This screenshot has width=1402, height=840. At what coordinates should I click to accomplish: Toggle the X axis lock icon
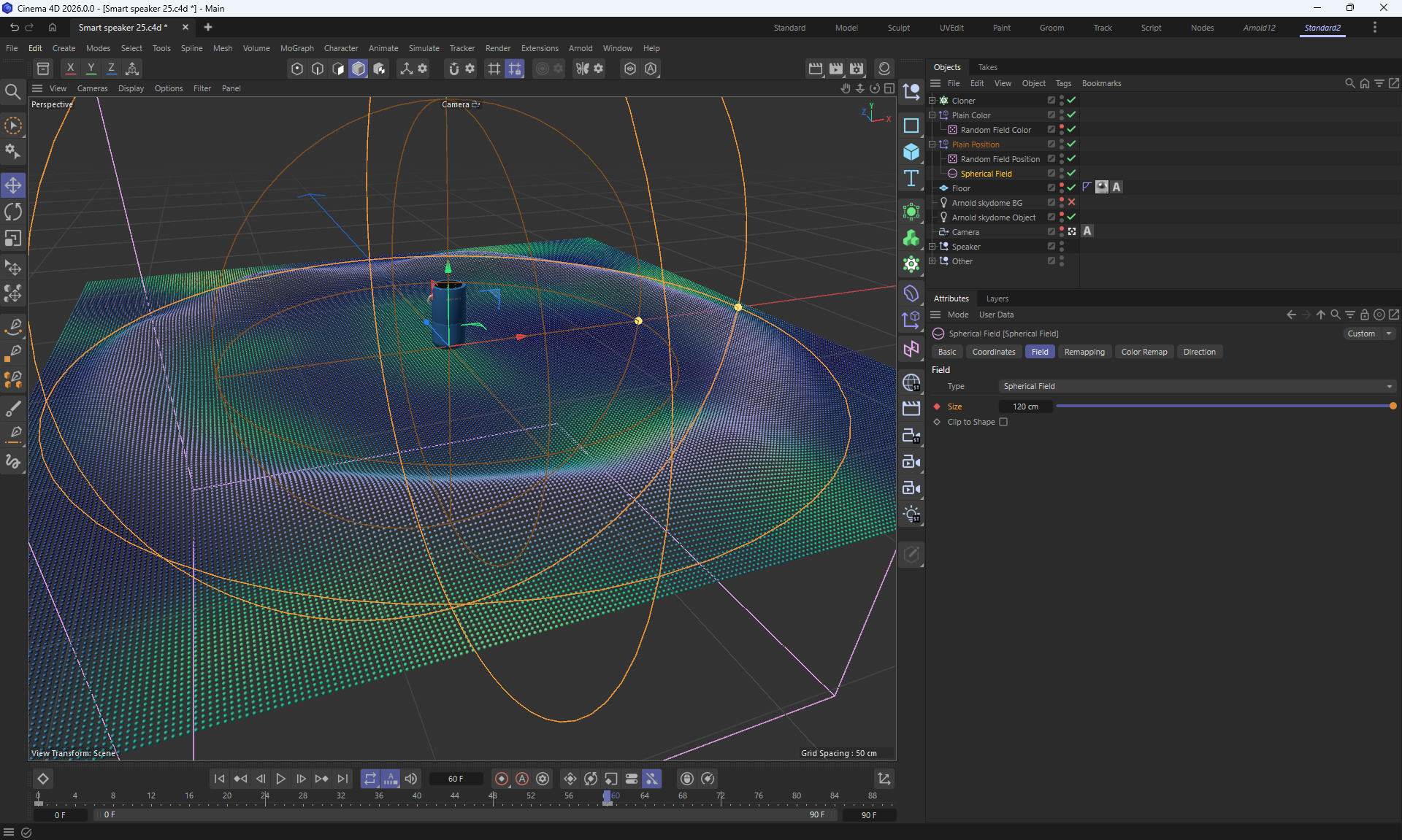(70, 69)
